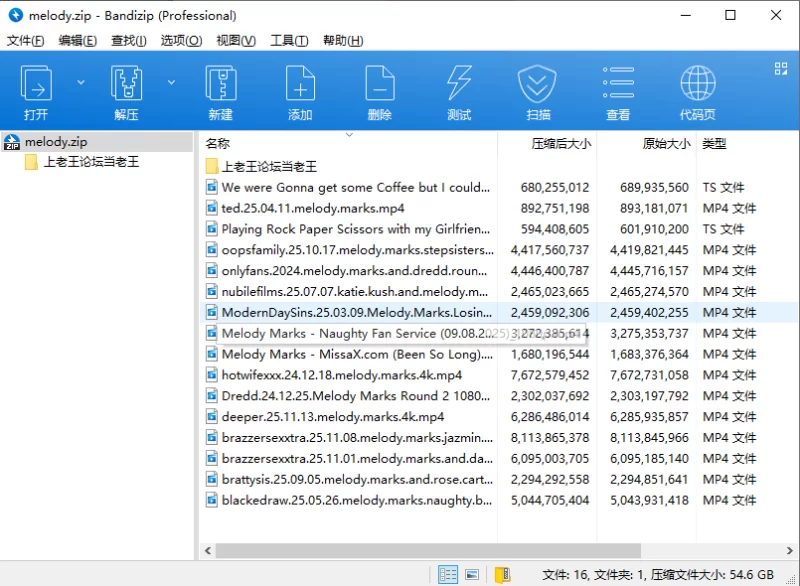Screen dimensions: 800x586
Task: Click the yellow archive icon in status bar
Action: click(x=503, y=575)
